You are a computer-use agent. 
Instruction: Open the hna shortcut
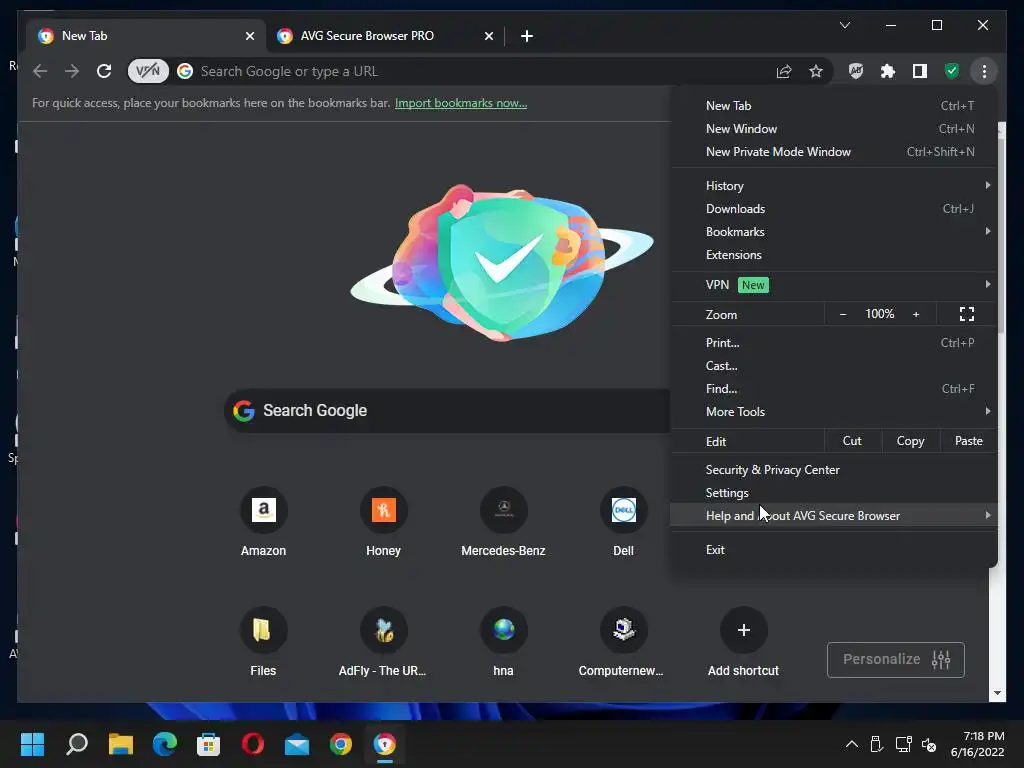pyautogui.click(x=504, y=641)
